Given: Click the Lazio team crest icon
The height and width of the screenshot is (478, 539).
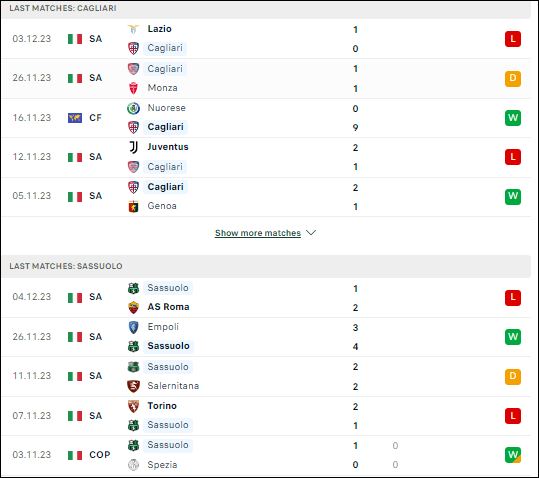Looking at the screenshot, I should coord(133,29).
